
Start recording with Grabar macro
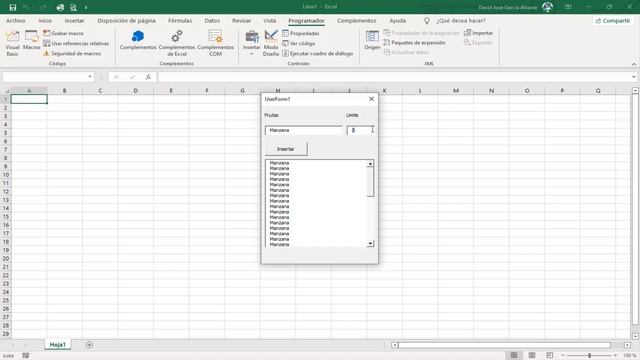coord(64,33)
